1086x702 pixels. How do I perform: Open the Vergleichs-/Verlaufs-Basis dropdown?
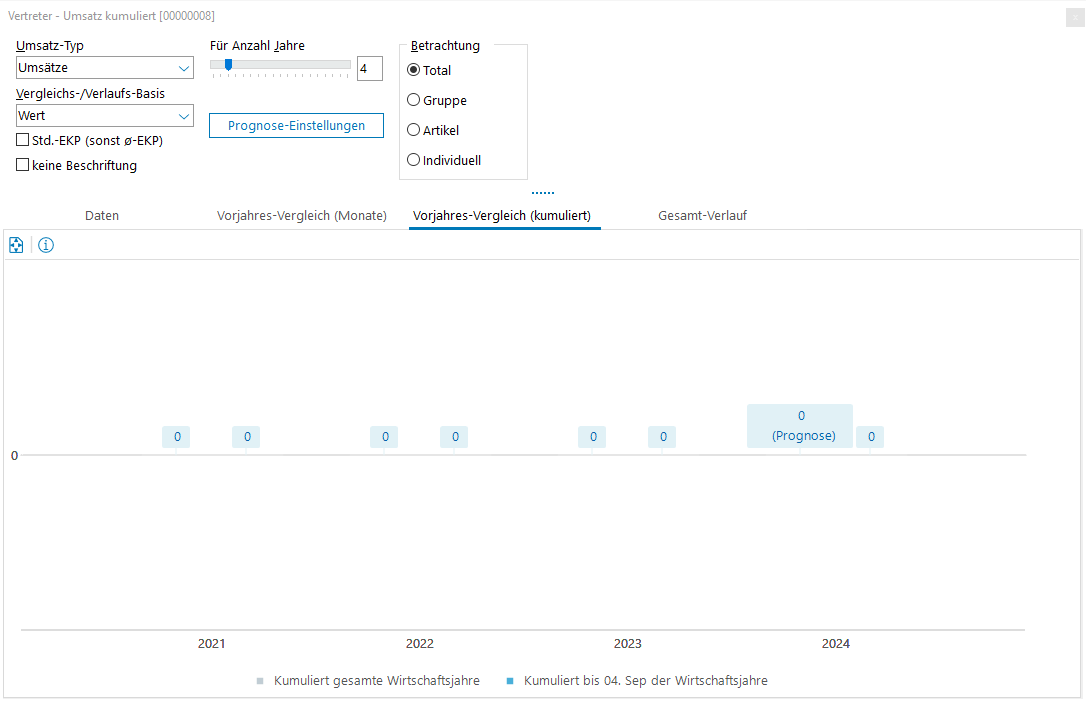[x=184, y=116]
